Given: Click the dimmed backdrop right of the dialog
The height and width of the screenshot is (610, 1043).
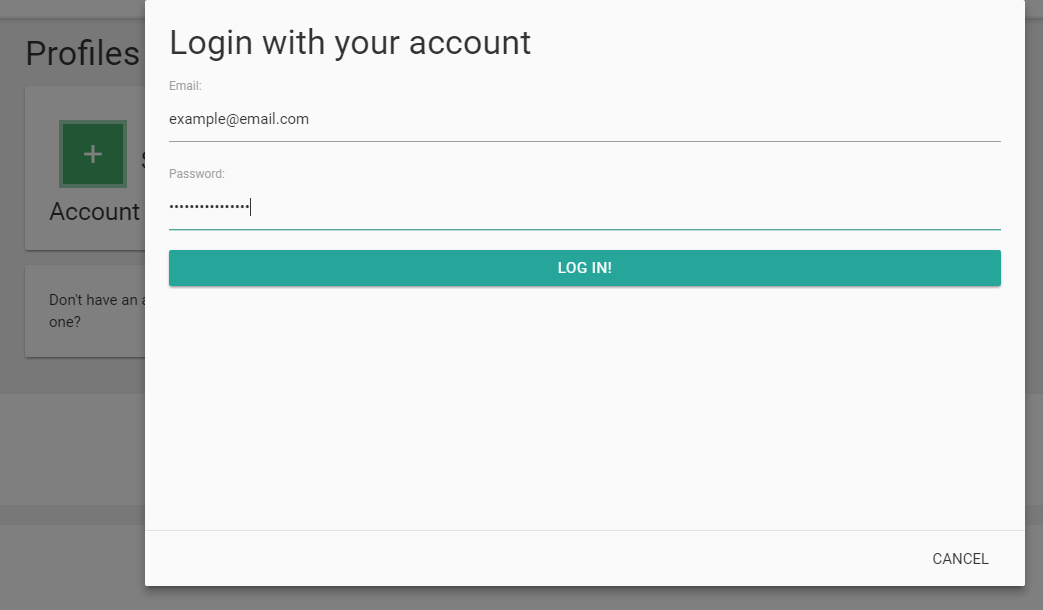Looking at the screenshot, I should pyautogui.click(x=1034, y=305).
